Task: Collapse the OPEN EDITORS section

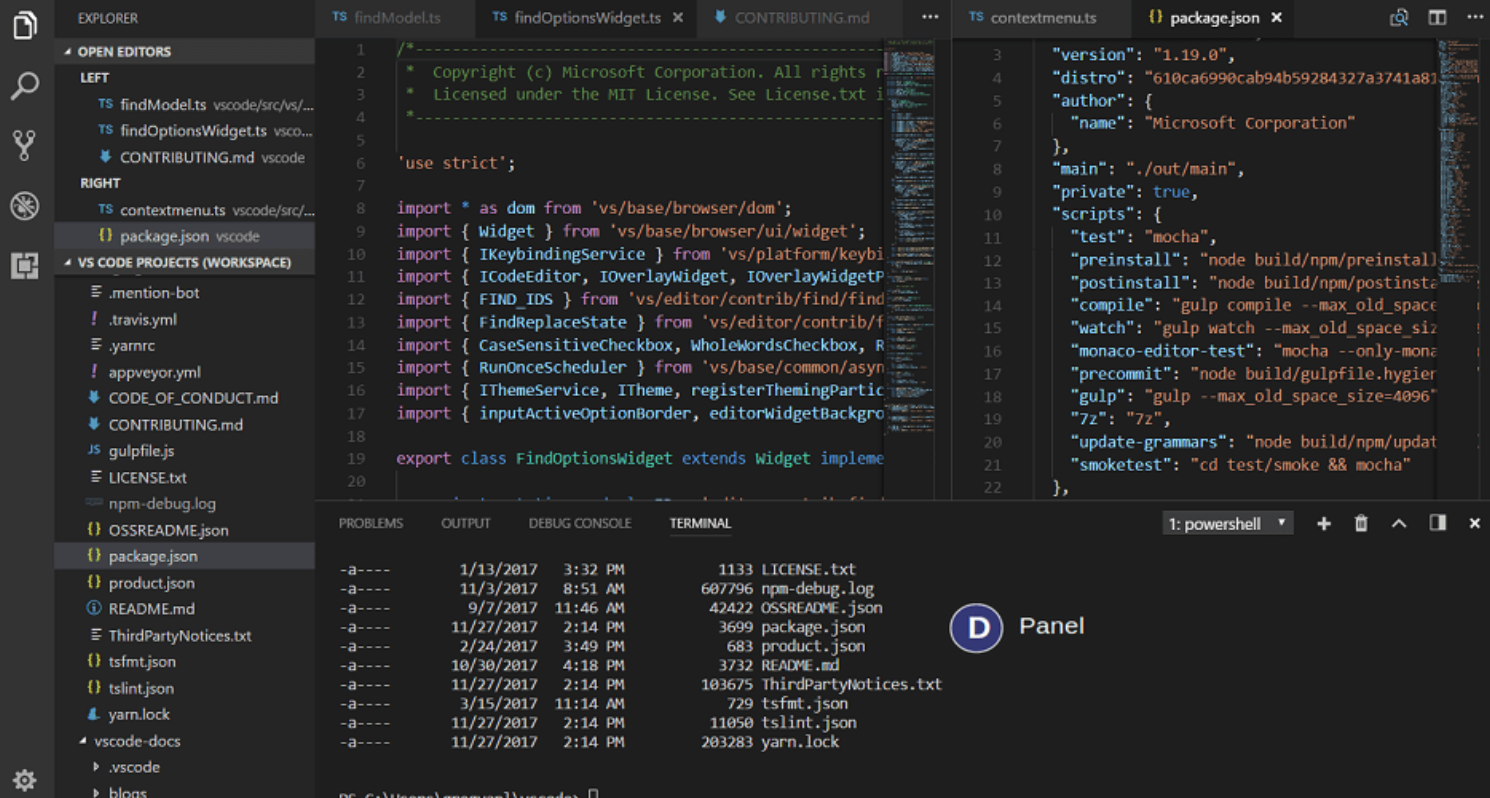Action: click(x=110, y=51)
